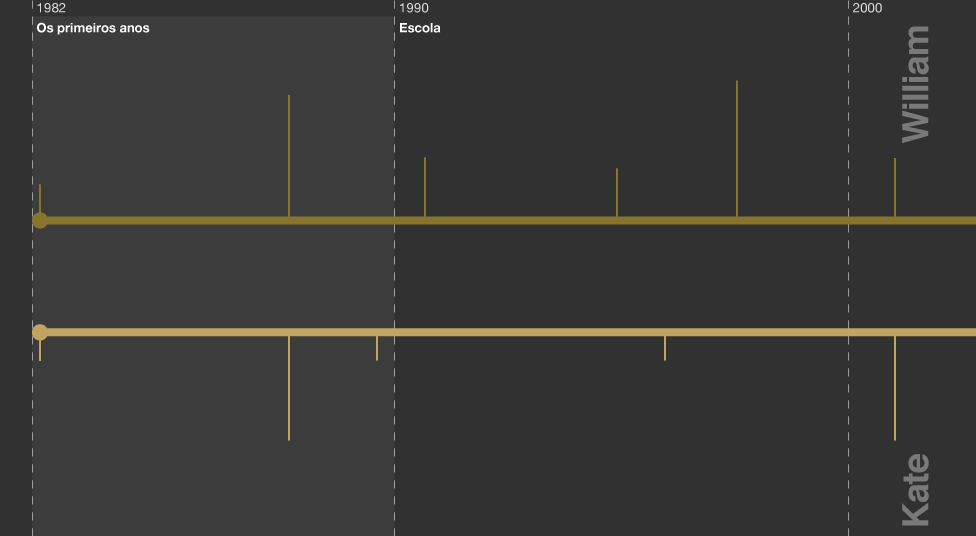Screen dimensions: 976x536
Task: Click the starting dot of Kate's timeline
Action: (40, 332)
